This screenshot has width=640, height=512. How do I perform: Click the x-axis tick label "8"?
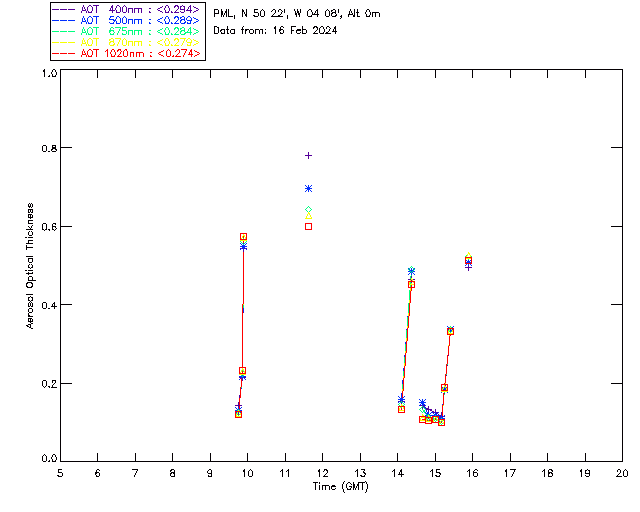point(173,473)
